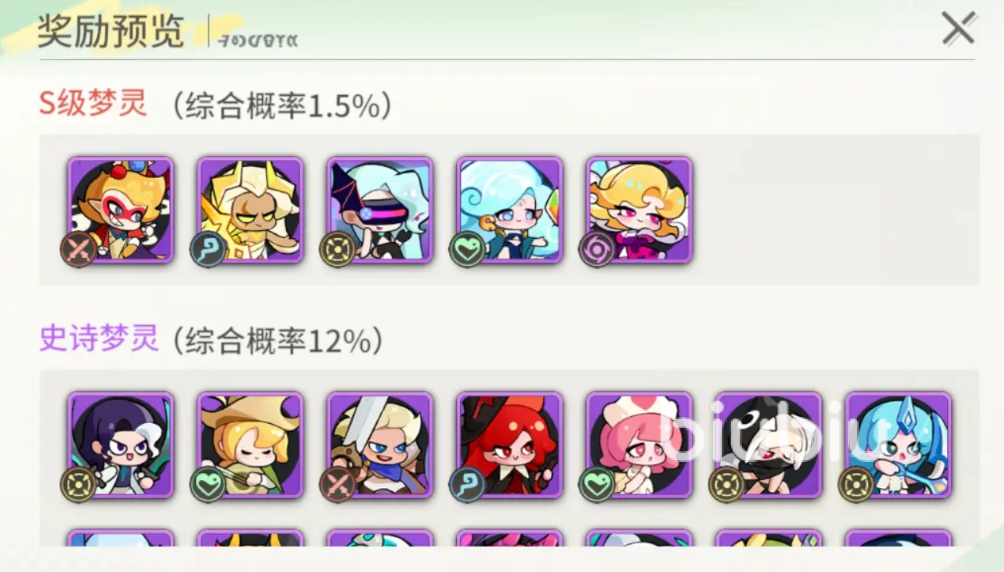
Task: Select the red-masked monkey king S-rank avatar
Action: click(x=121, y=209)
